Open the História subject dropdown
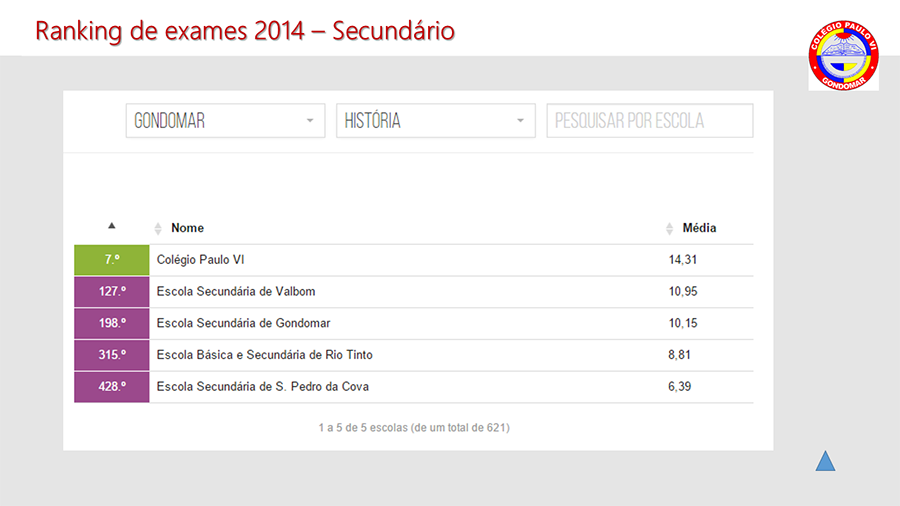 click(436, 120)
